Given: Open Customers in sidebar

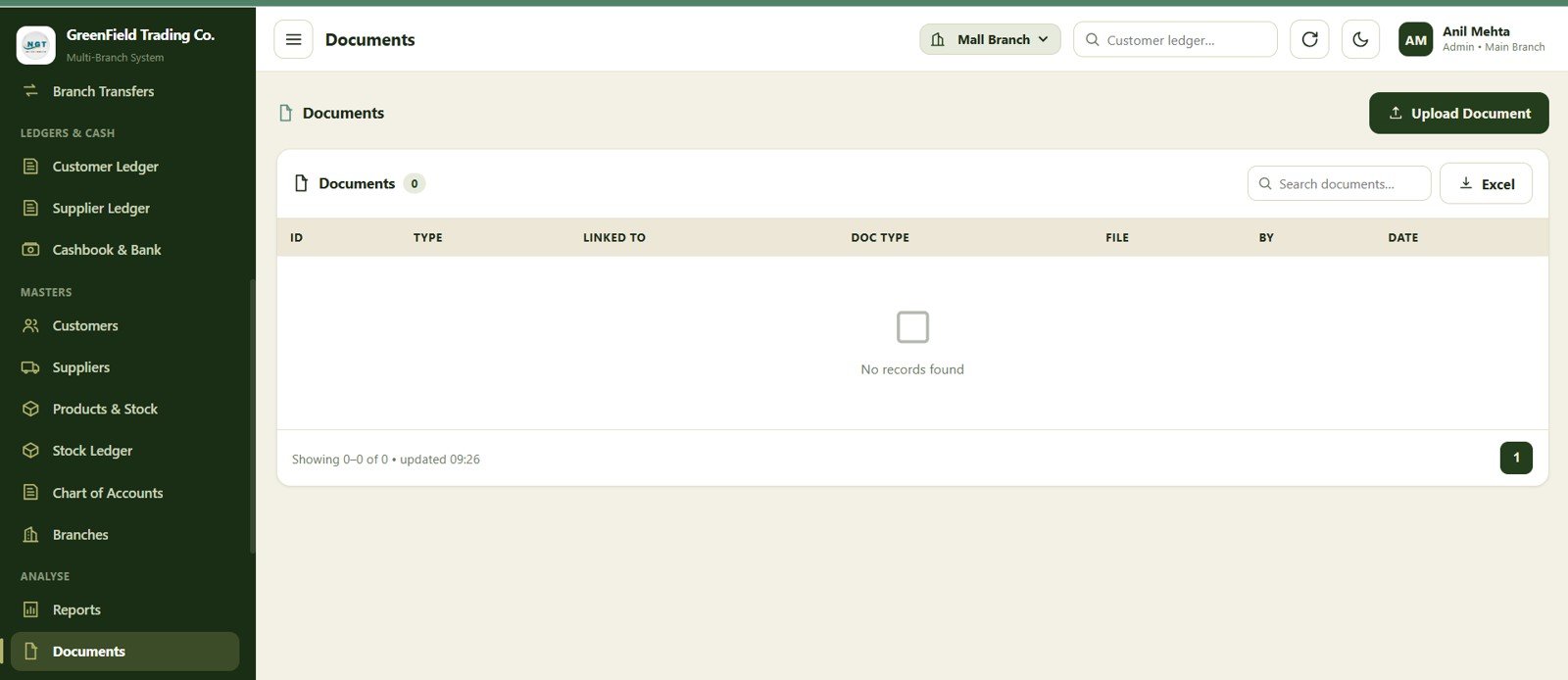Looking at the screenshot, I should (x=124, y=325).
